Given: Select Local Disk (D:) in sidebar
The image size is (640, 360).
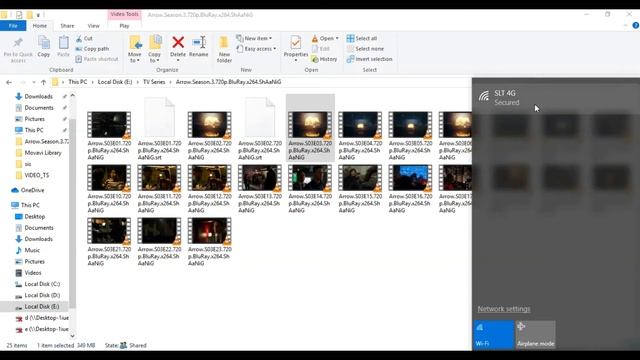Looking at the screenshot, I should [42, 295].
